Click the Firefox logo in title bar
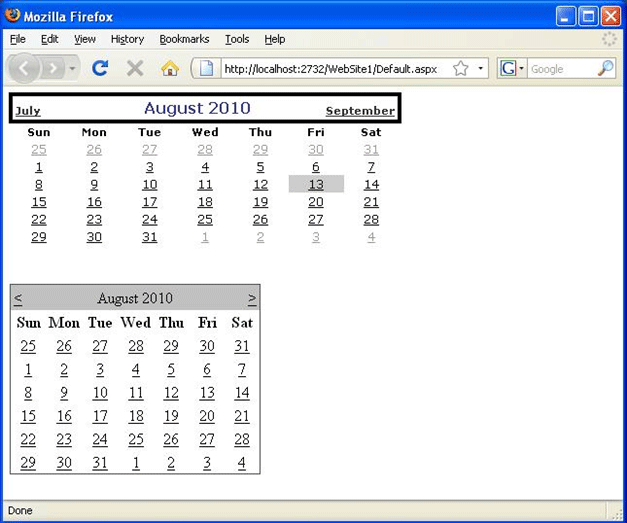627x523 pixels. point(12,15)
